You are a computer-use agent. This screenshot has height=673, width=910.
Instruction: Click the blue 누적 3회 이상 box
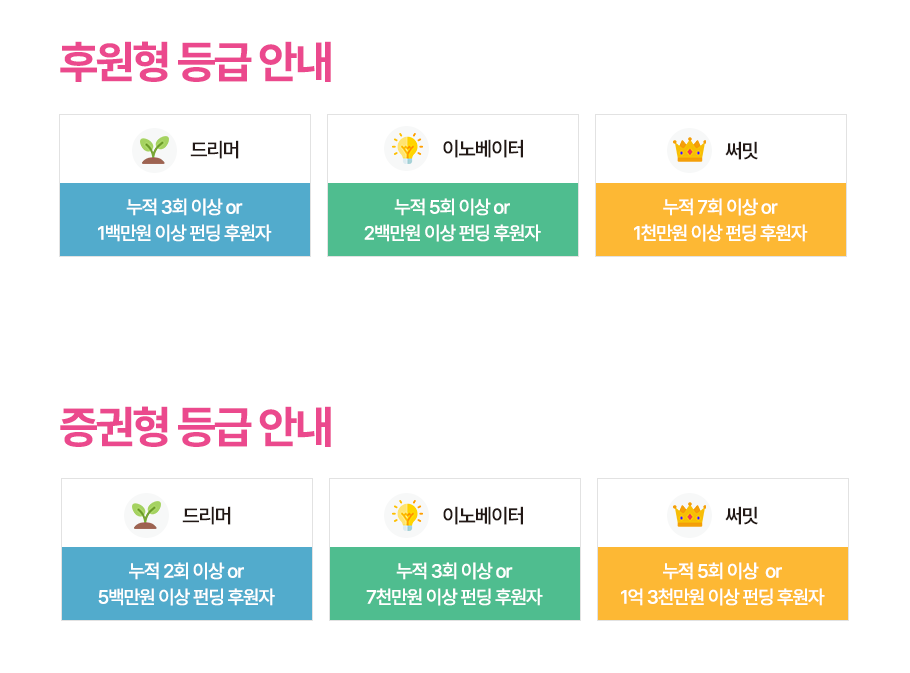click(185, 219)
